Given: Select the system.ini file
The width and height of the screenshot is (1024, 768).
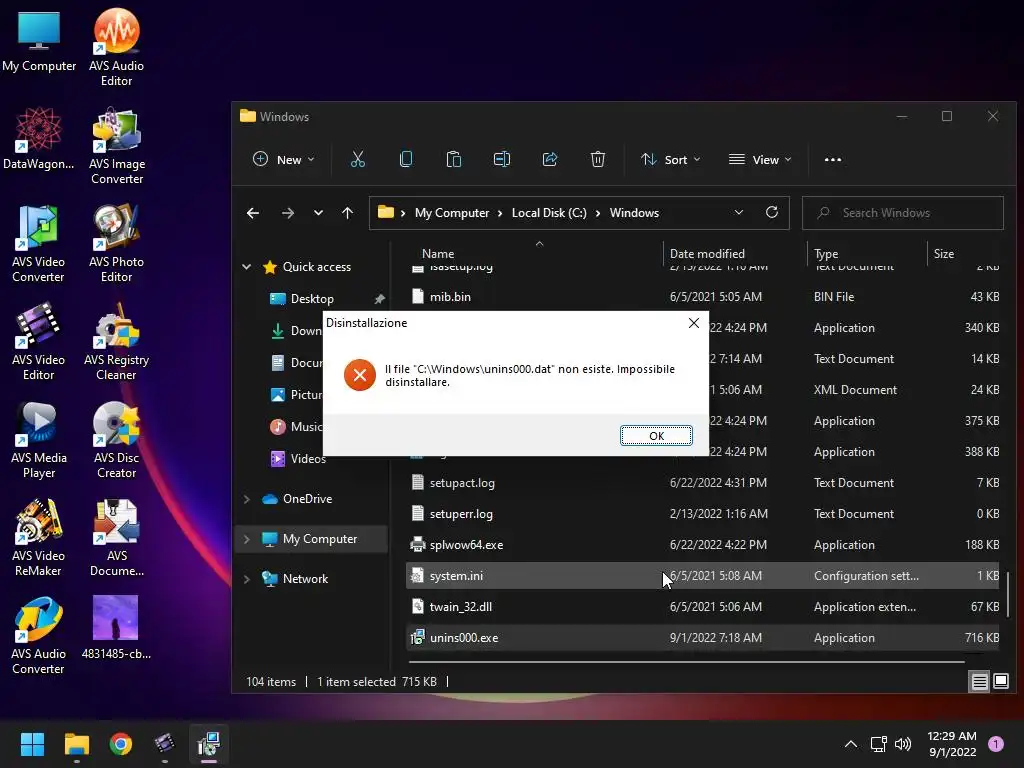Looking at the screenshot, I should pyautogui.click(x=702, y=575).
